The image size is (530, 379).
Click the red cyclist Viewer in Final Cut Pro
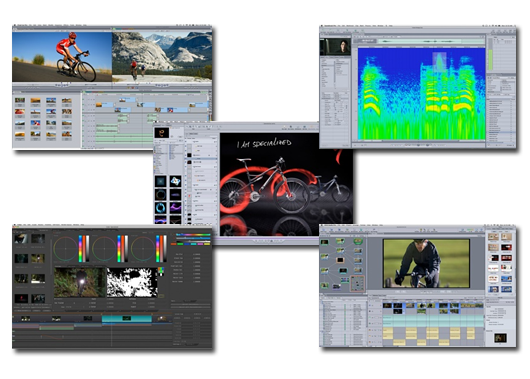[62, 57]
